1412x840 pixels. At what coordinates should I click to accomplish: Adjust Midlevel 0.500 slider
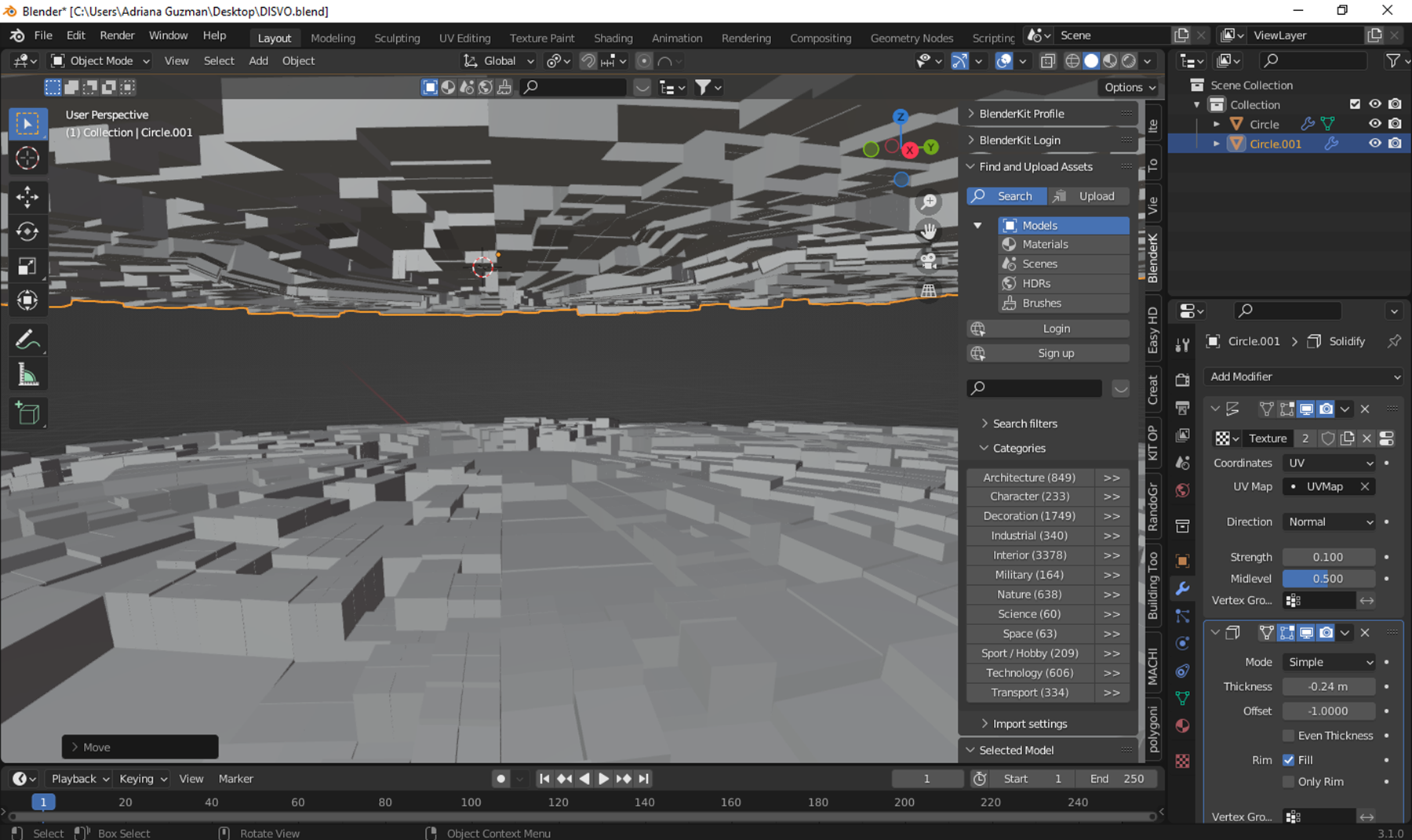coord(1328,579)
